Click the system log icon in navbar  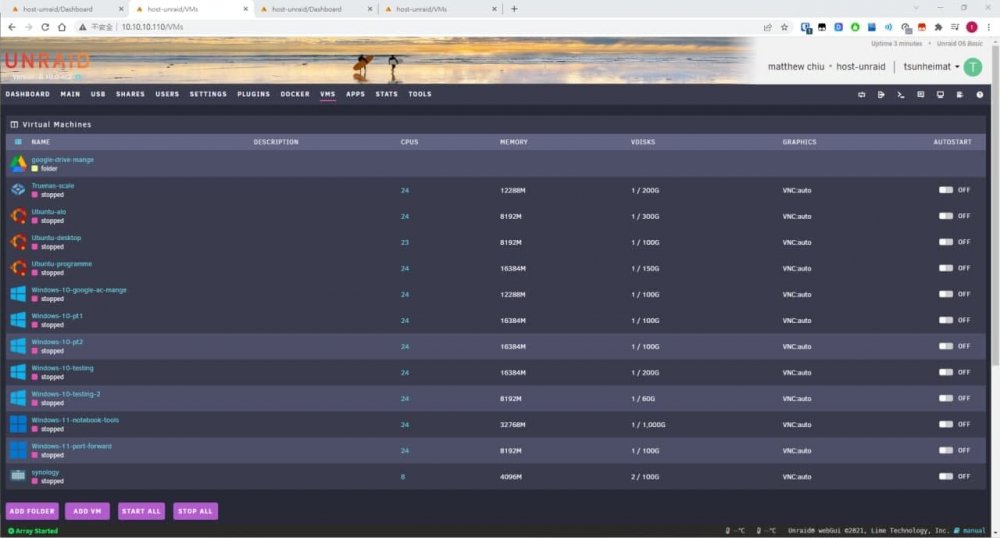pyautogui.click(x=960, y=94)
